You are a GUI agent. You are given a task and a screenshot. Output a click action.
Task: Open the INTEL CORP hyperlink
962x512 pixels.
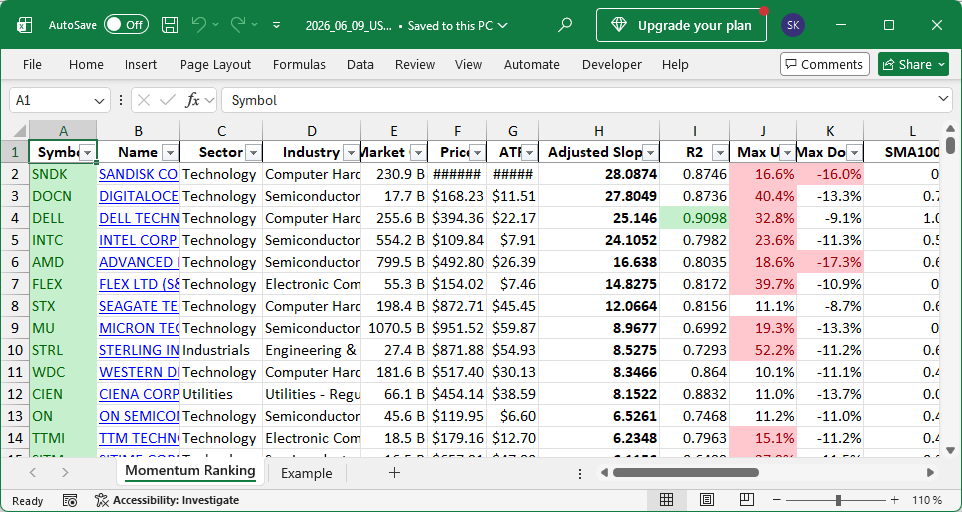coord(139,240)
